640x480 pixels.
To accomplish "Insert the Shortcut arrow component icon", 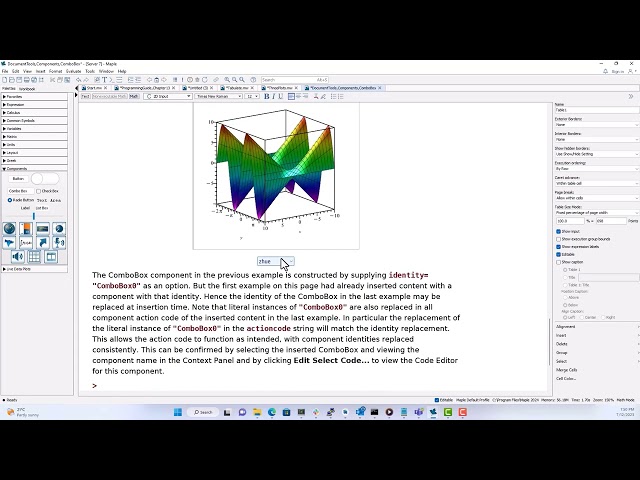I will point(42,242).
